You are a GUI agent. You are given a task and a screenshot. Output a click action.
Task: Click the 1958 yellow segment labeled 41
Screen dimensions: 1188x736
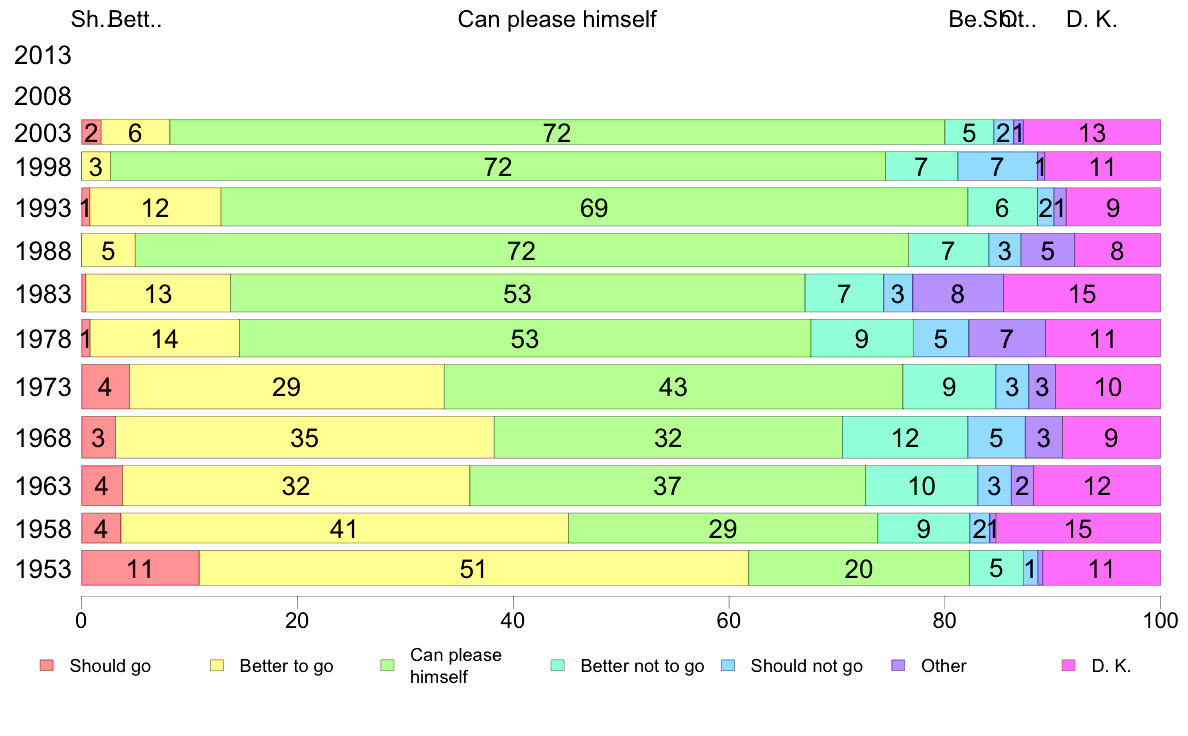[x=344, y=528]
